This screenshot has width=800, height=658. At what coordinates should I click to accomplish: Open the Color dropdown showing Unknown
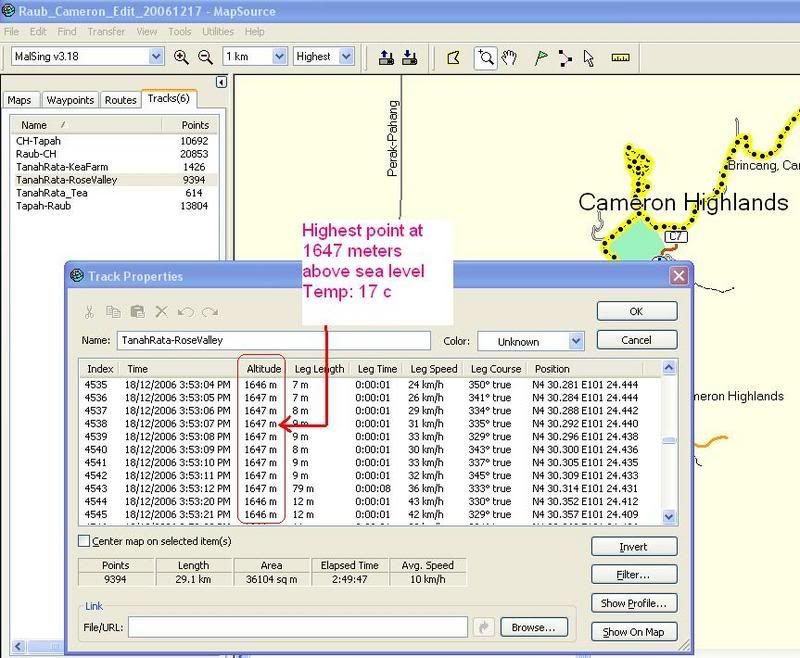576,341
